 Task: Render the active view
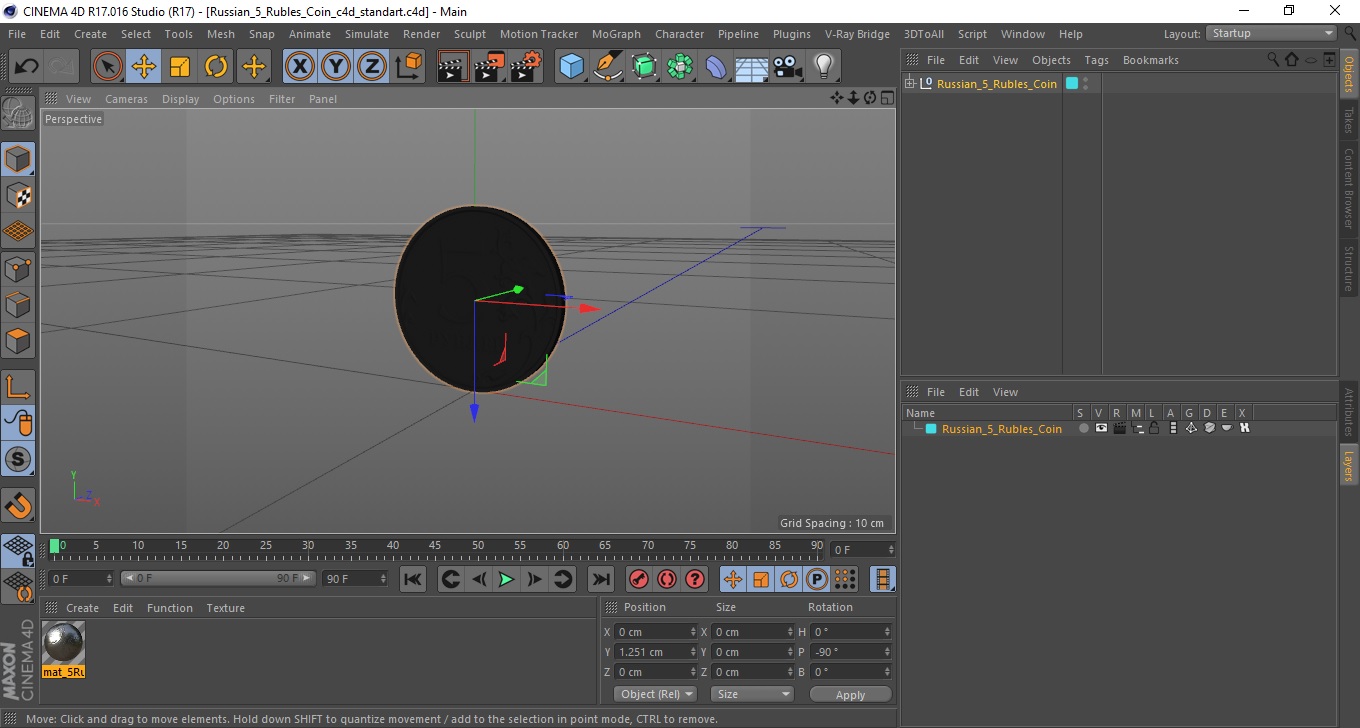(453, 67)
